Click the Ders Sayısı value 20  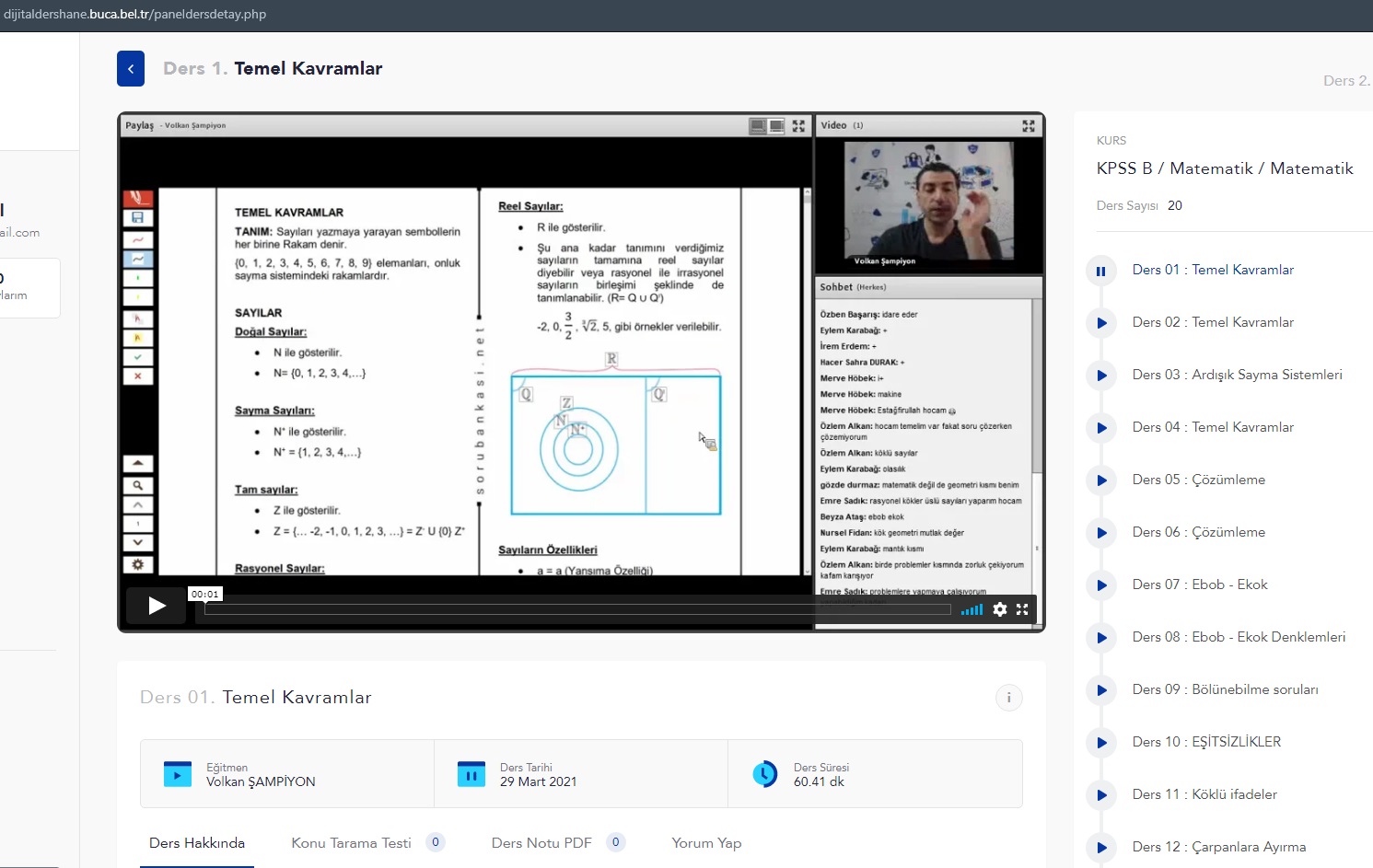pyautogui.click(x=1175, y=206)
